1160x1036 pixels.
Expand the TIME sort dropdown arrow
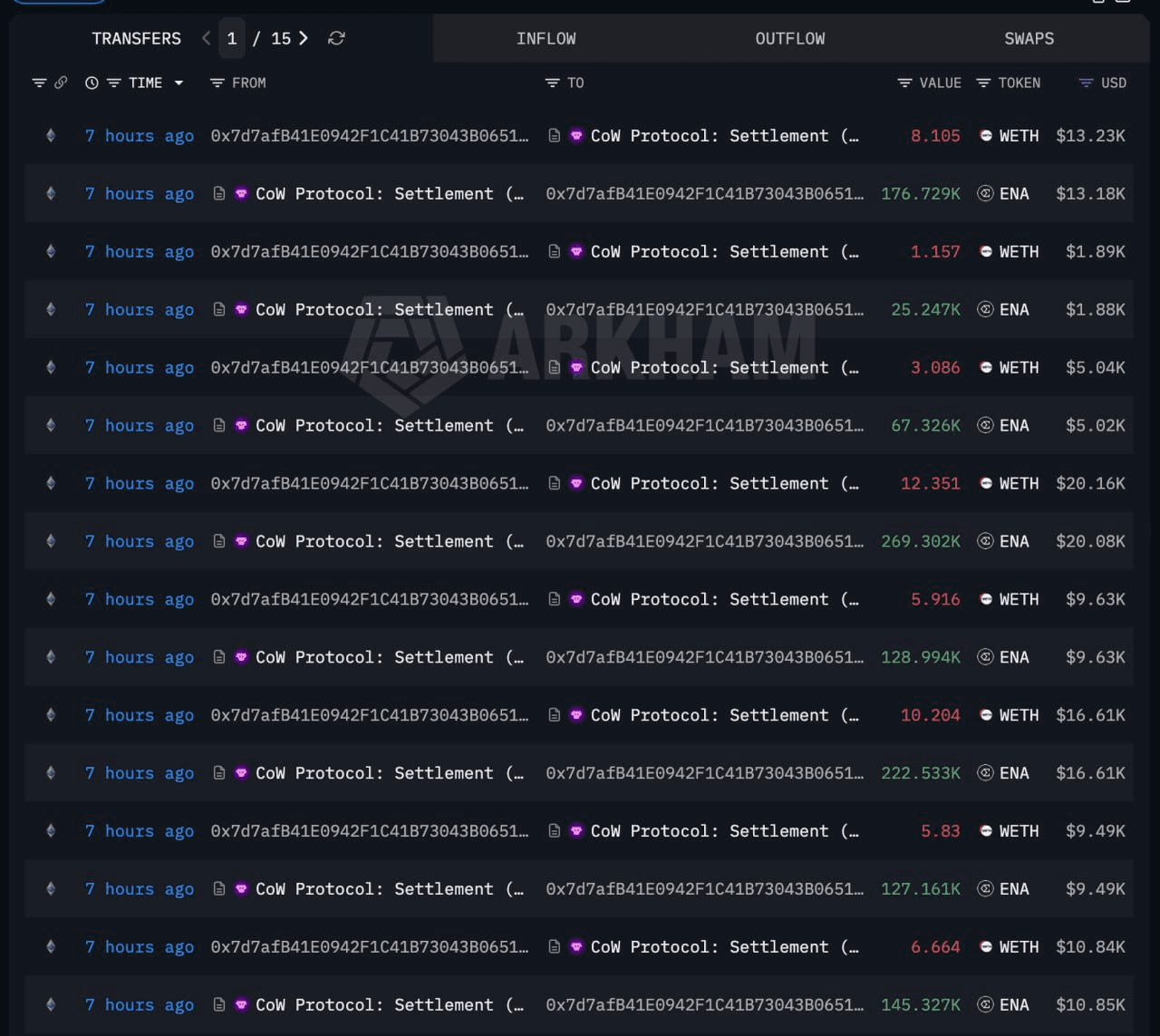pyautogui.click(x=179, y=82)
